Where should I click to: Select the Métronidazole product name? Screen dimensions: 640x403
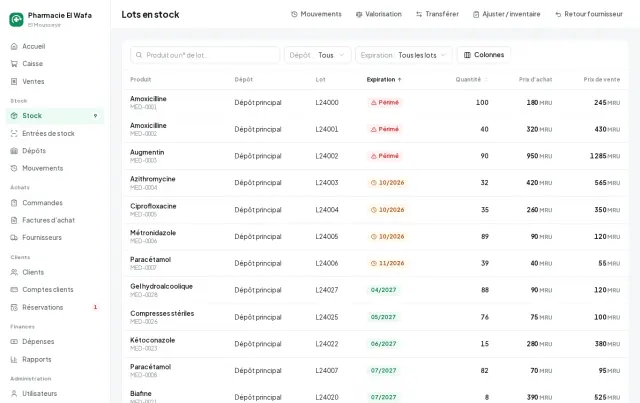coord(153,233)
